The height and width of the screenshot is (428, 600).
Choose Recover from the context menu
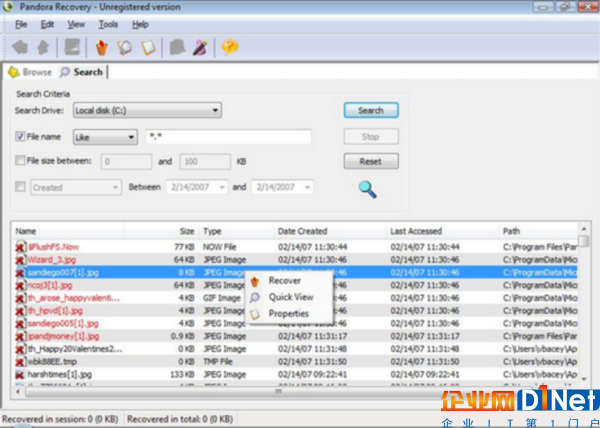click(x=285, y=281)
